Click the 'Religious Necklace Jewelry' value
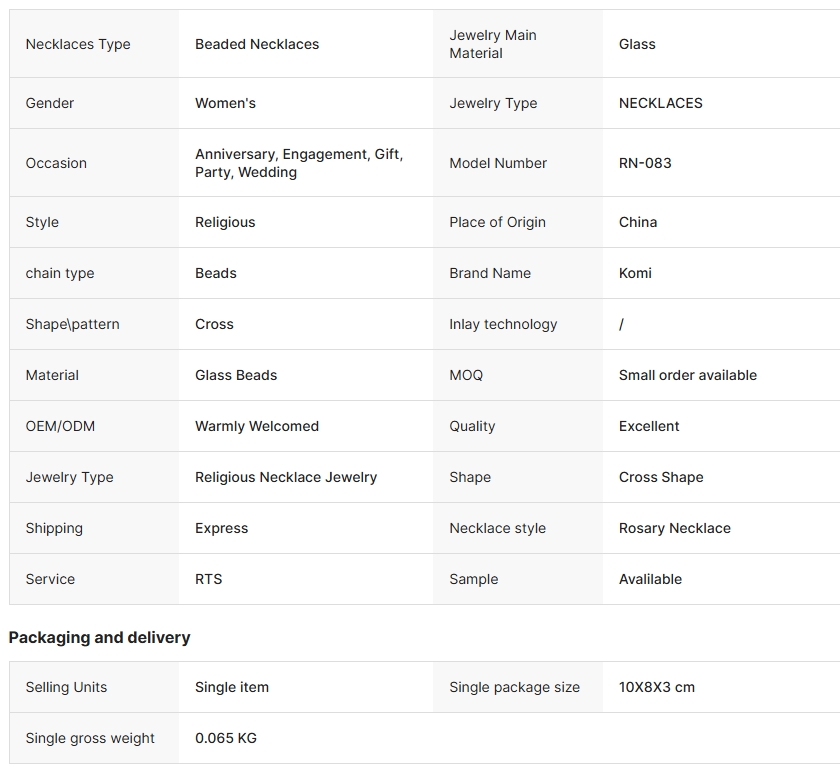This screenshot has width=840, height=765. pos(286,477)
